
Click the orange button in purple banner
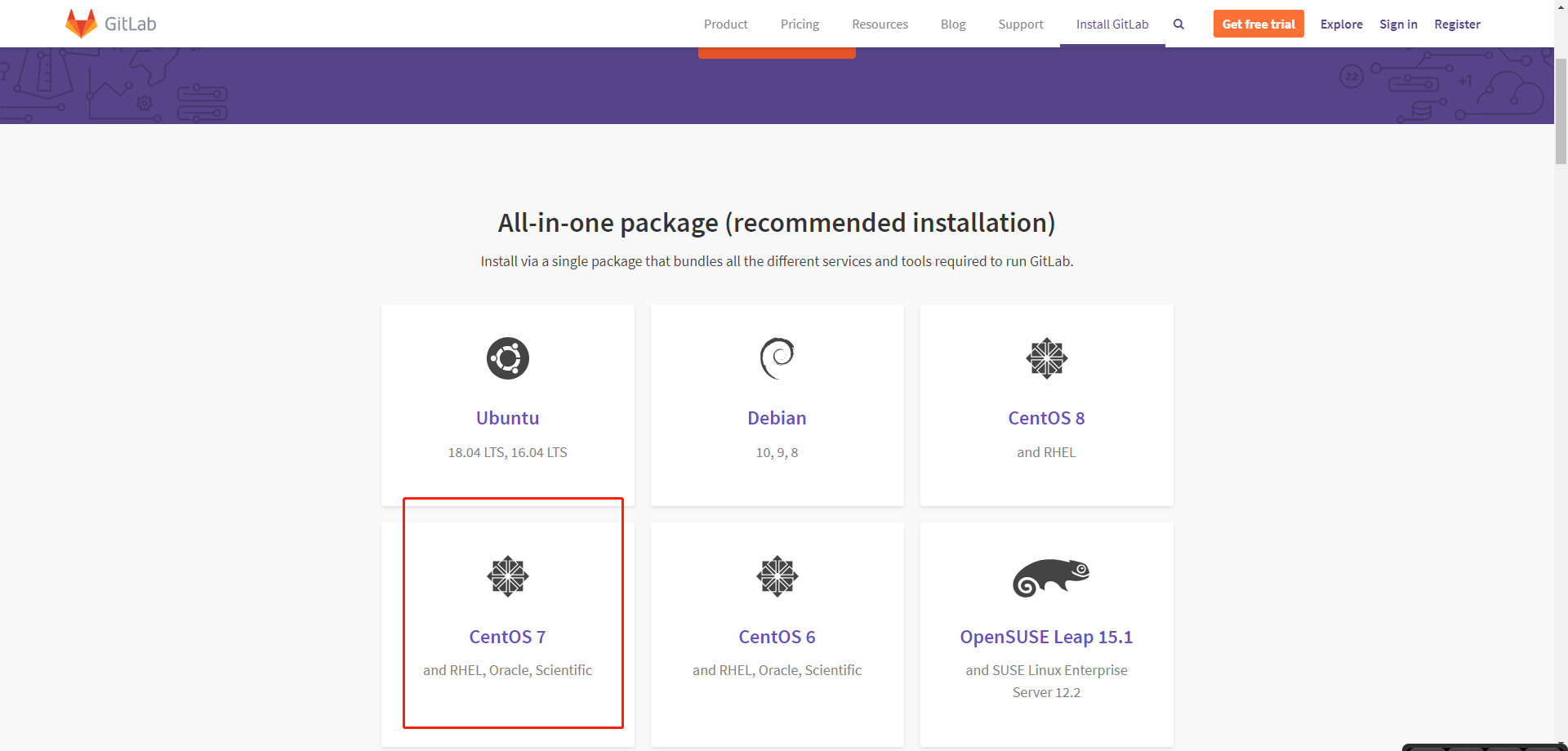[x=777, y=52]
